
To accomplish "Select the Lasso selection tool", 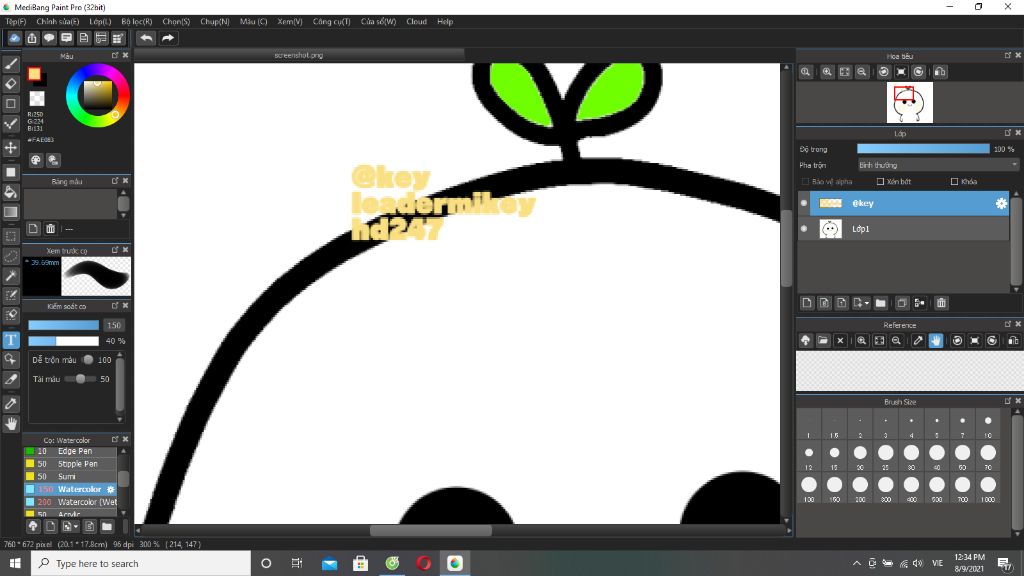I will (x=11, y=256).
